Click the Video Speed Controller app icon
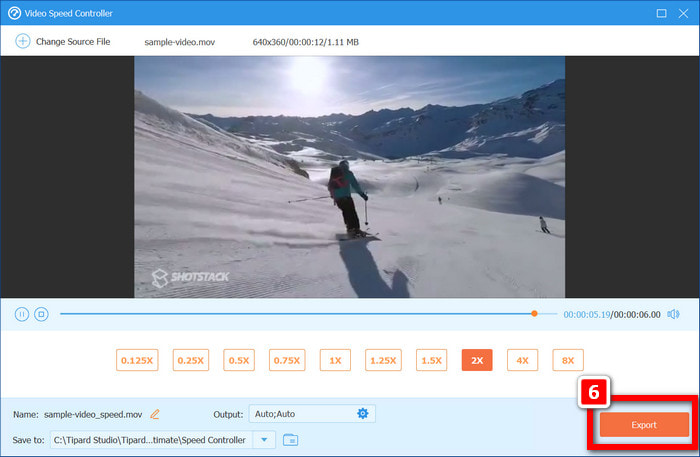This screenshot has width=700, height=457. tap(14, 13)
